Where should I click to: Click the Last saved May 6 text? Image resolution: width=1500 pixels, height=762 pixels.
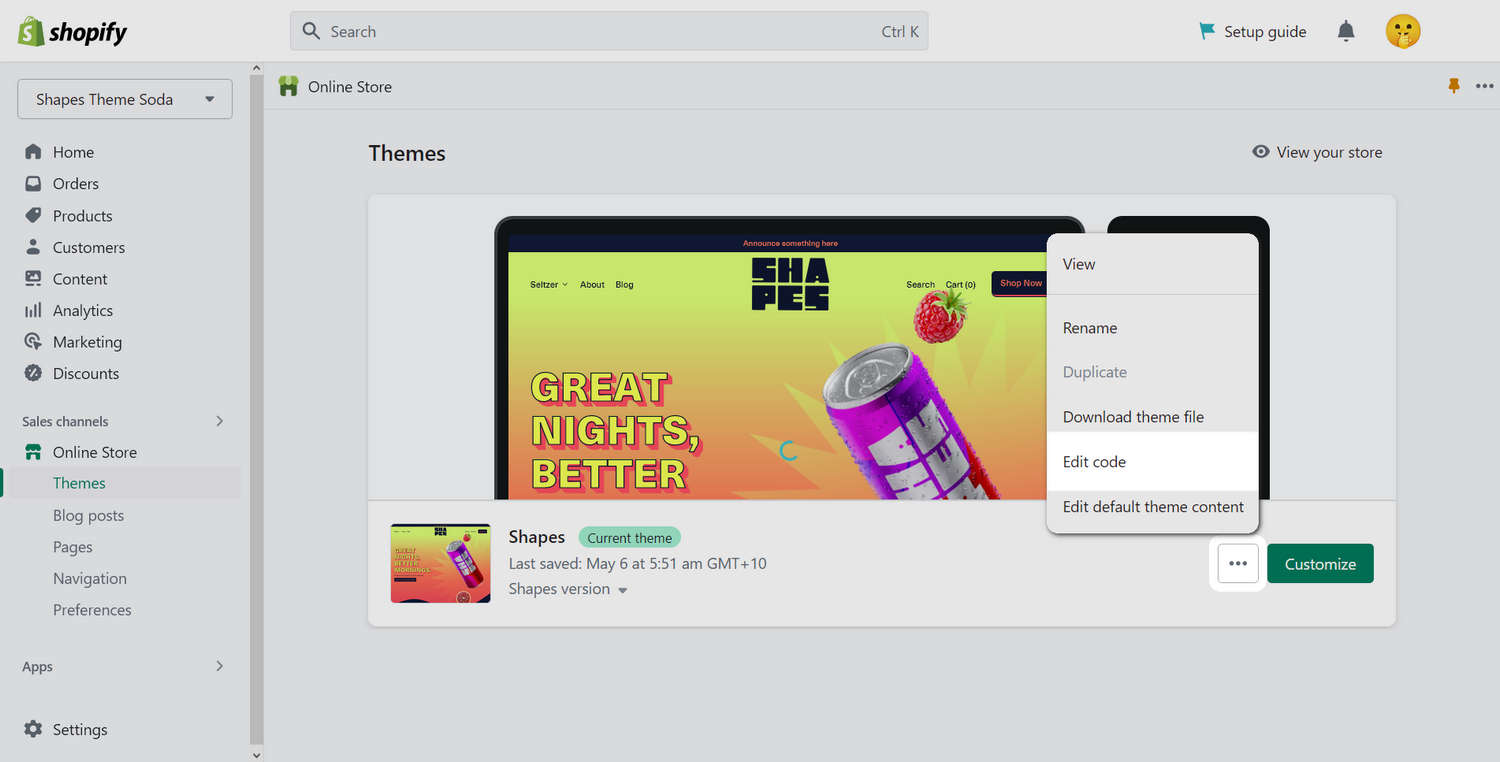(638, 563)
